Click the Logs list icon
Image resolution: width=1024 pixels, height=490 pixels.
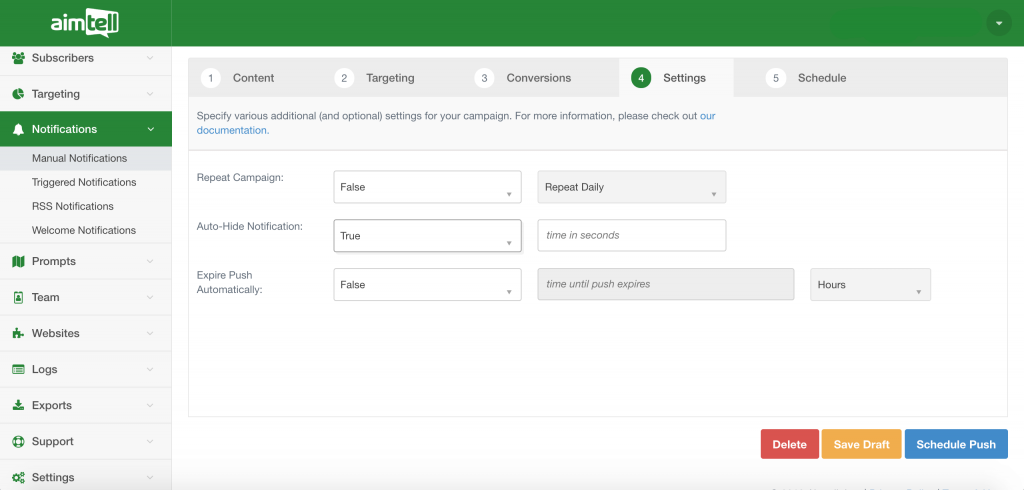(x=18, y=370)
